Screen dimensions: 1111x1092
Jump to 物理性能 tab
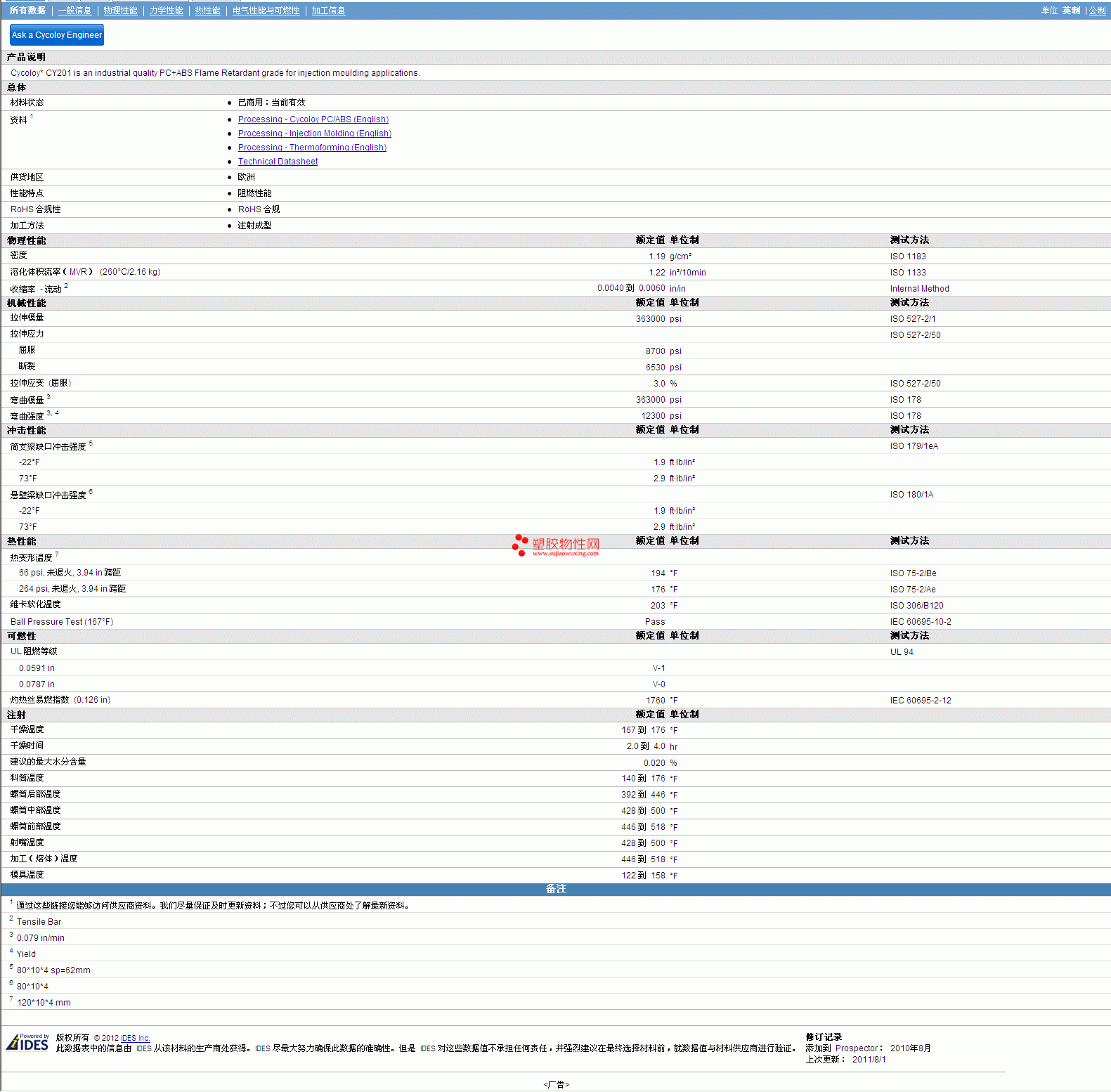point(120,11)
